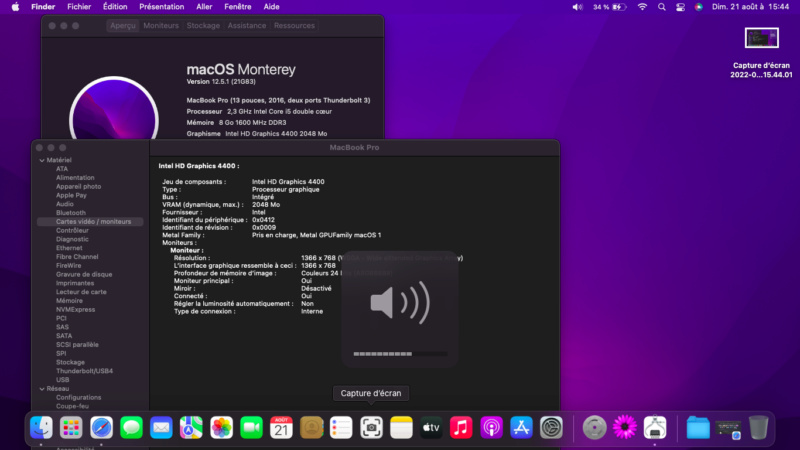This screenshot has width=800, height=450.
Task: Open Launchpad in the Dock
Action: 71,428
